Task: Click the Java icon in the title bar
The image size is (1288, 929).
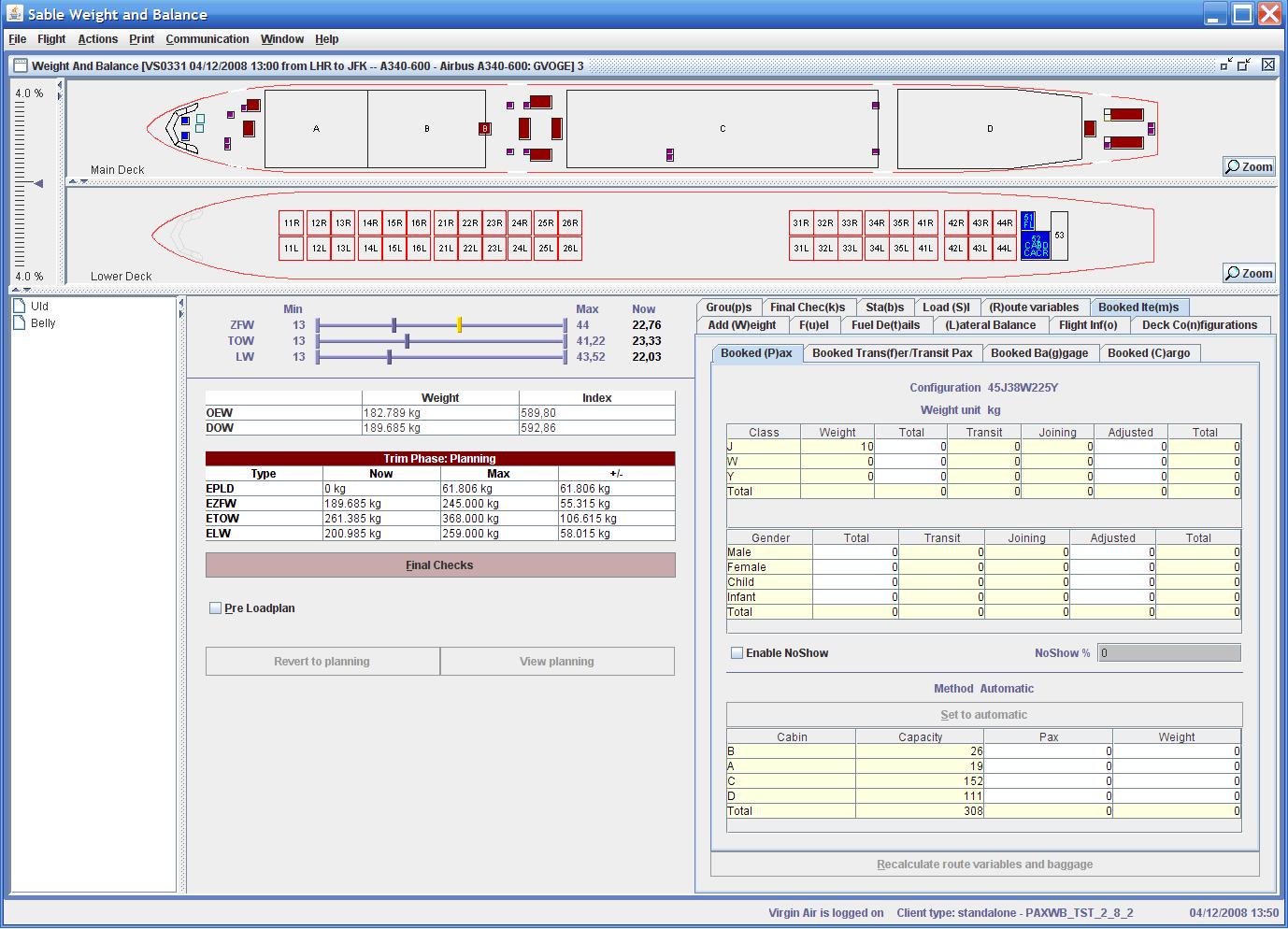Action: (14, 14)
